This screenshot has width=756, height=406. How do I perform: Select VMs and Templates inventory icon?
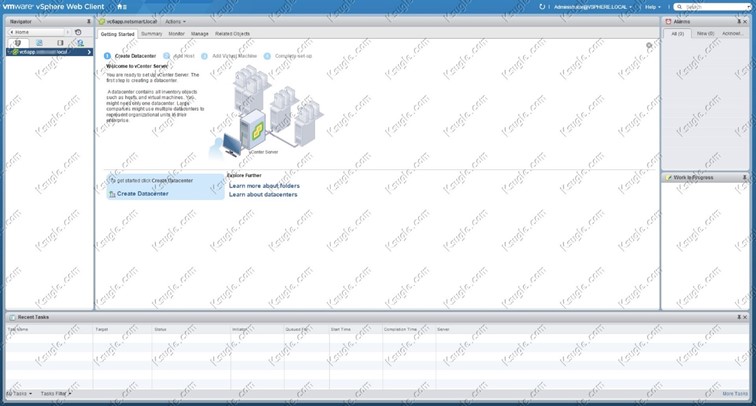pos(39,43)
